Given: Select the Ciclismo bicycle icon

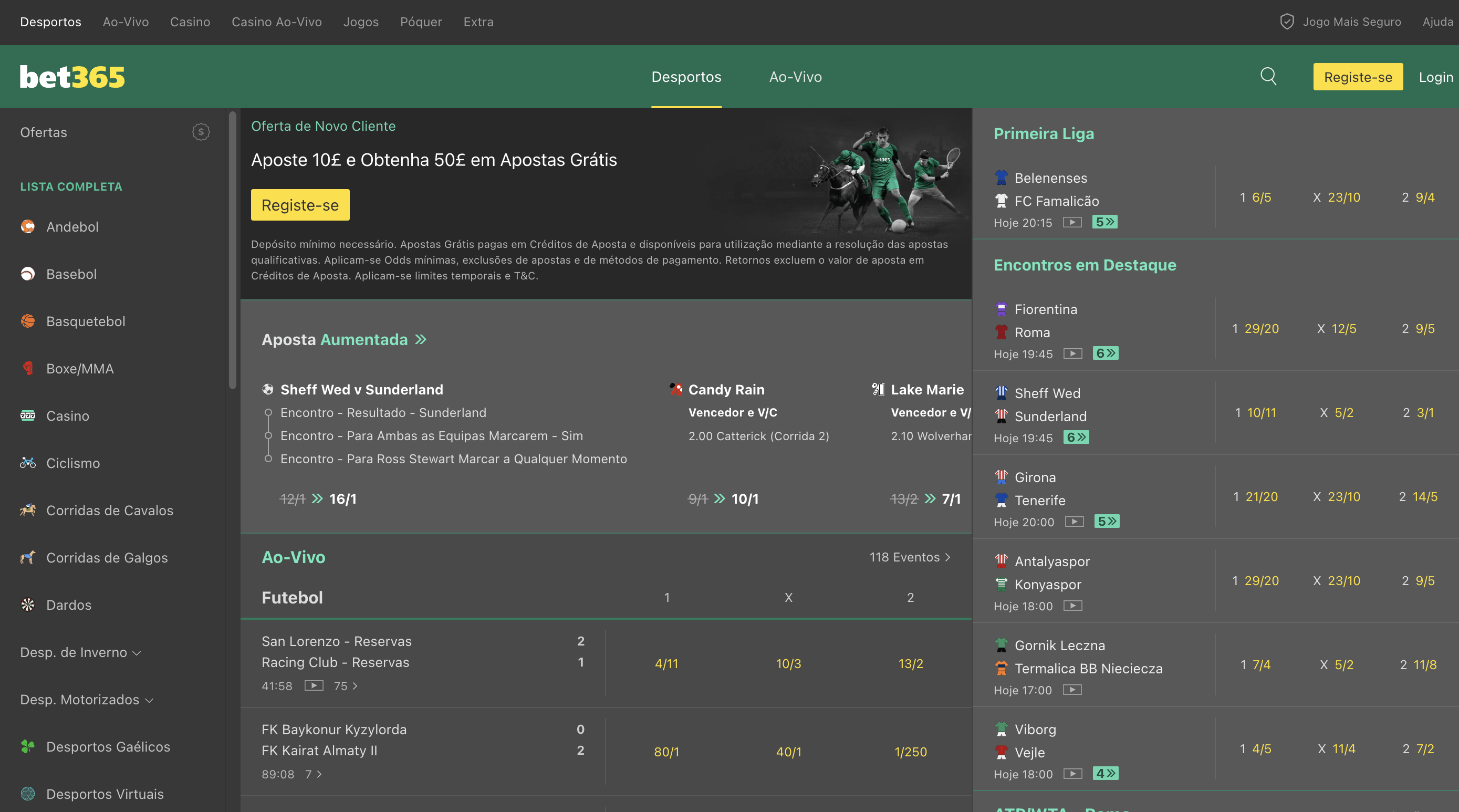Looking at the screenshot, I should click(x=28, y=463).
